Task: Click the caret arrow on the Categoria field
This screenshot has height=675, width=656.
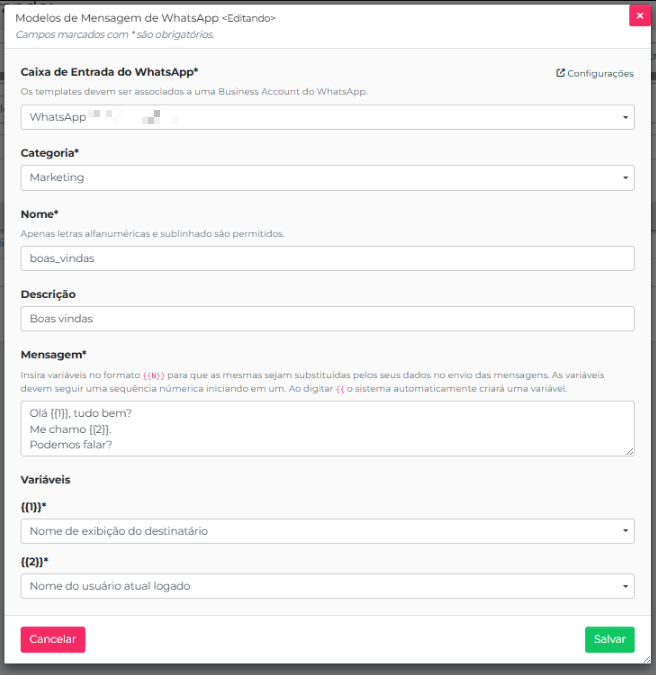Action: 626,178
